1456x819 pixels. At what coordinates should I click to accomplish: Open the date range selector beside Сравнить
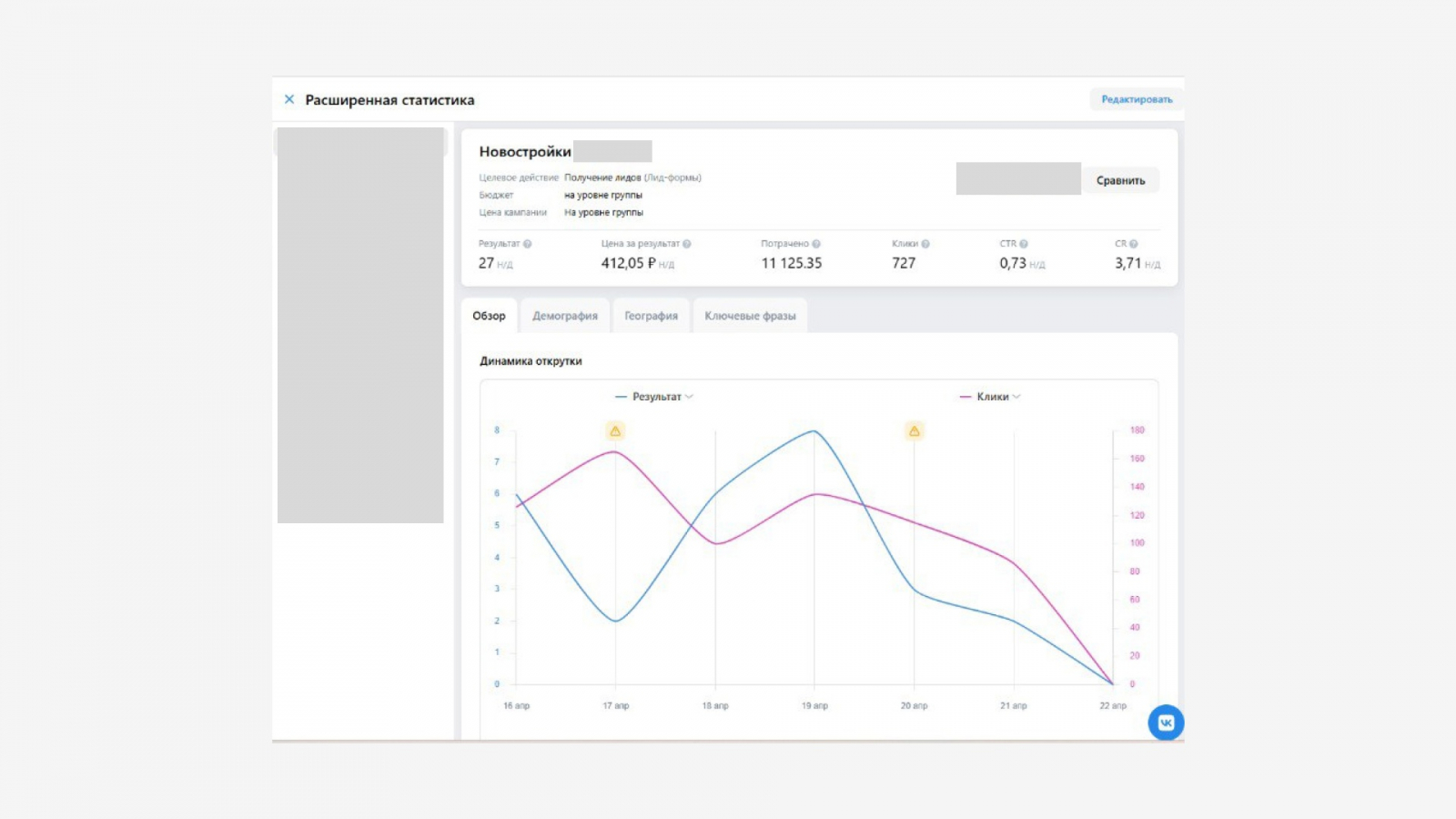pos(1017,179)
